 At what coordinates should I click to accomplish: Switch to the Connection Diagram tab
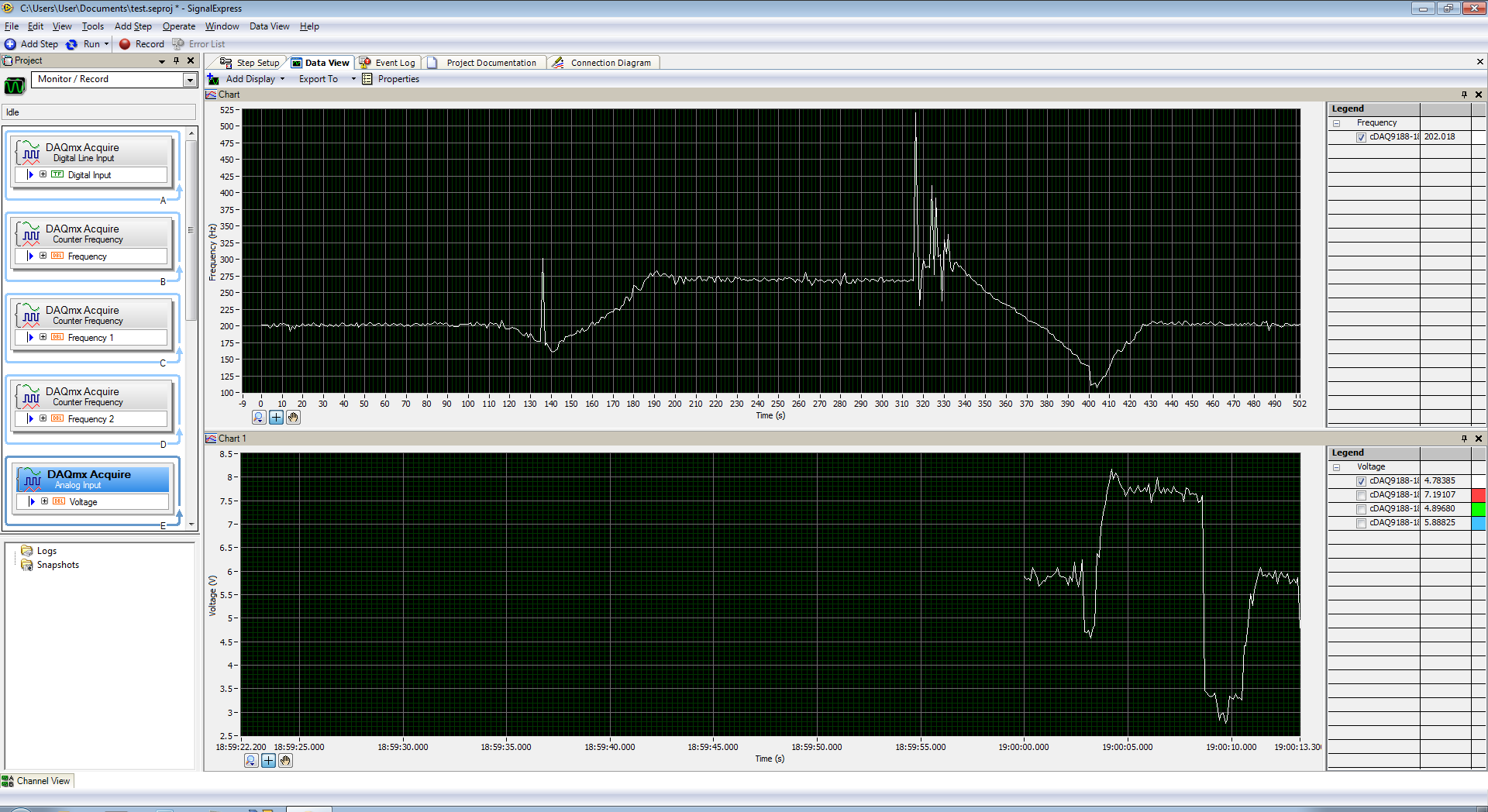click(x=603, y=63)
